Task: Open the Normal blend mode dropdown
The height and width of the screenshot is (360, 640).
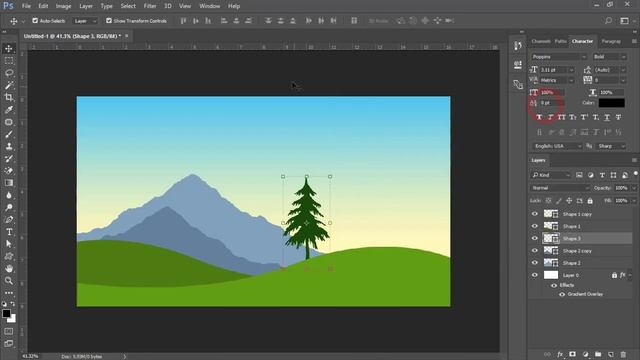Action: tap(560, 188)
